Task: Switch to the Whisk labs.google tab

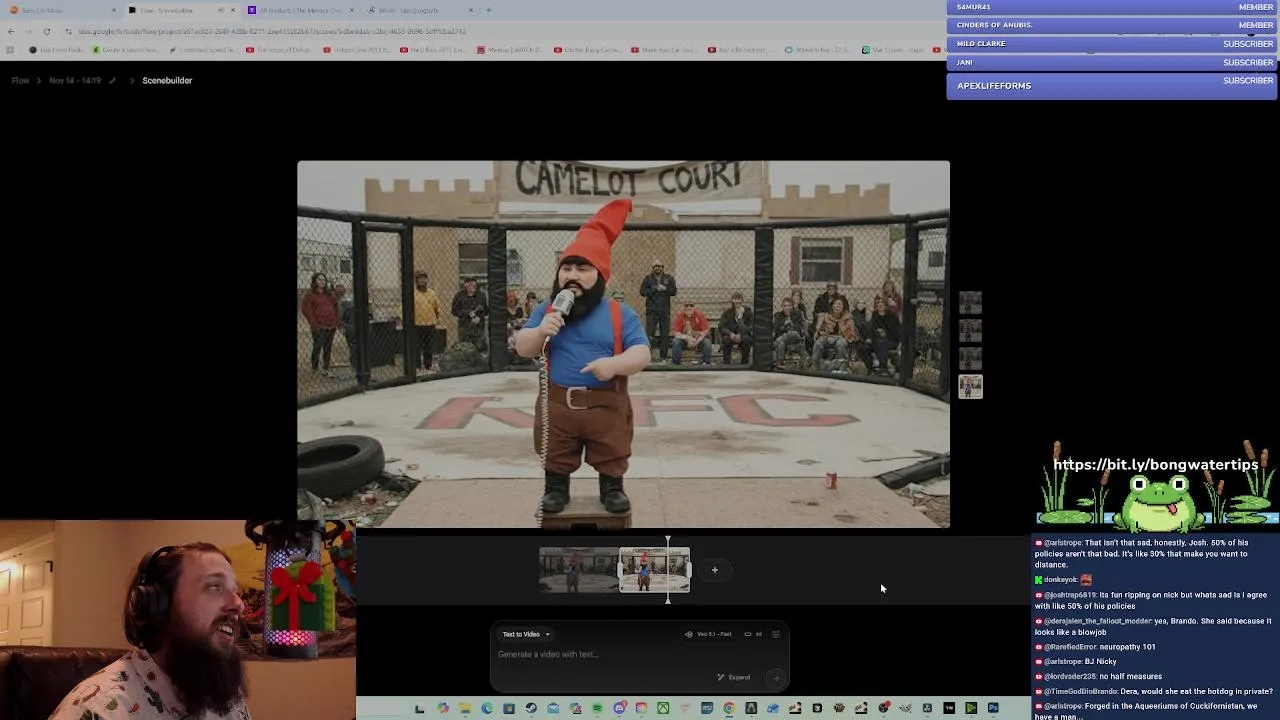Action: tap(418, 10)
